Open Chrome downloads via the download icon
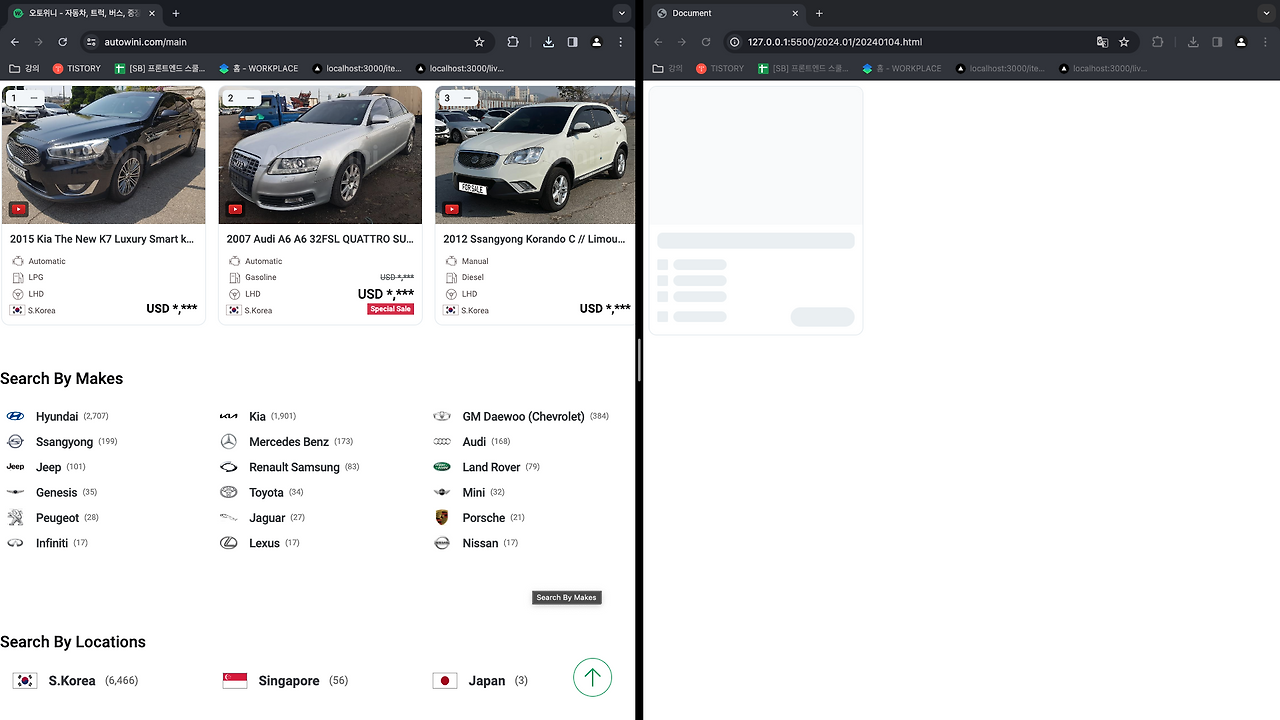Image resolution: width=1280 pixels, height=720 pixels. click(x=548, y=42)
